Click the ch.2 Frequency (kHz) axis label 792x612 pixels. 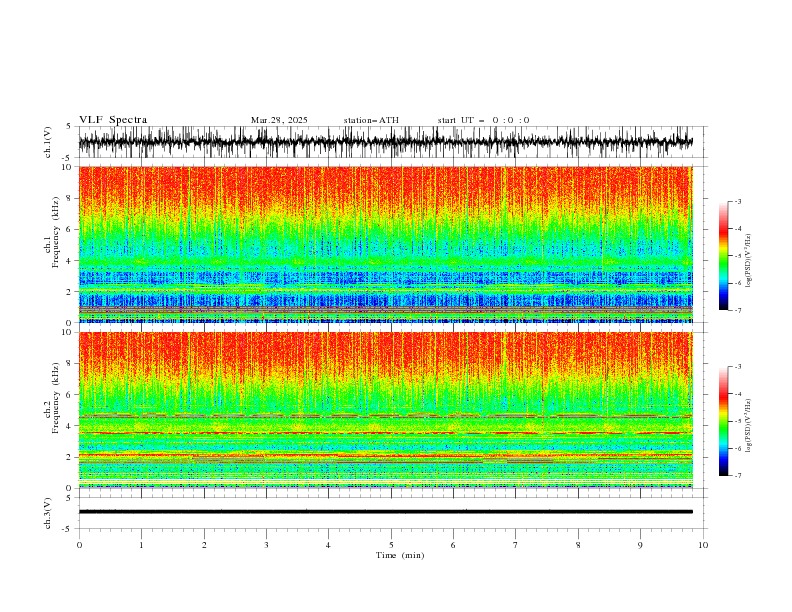pos(52,398)
